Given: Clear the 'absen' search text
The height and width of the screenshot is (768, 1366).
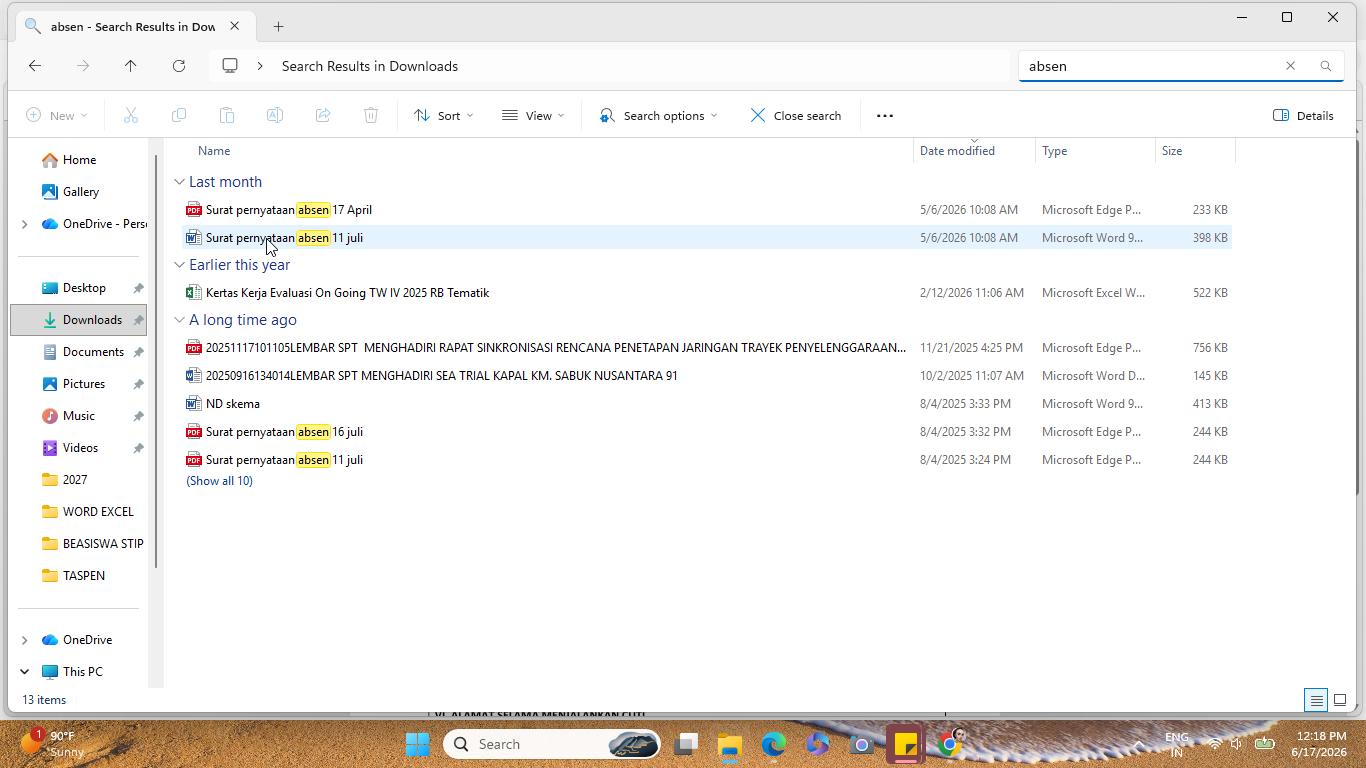Looking at the screenshot, I should coord(1290,66).
